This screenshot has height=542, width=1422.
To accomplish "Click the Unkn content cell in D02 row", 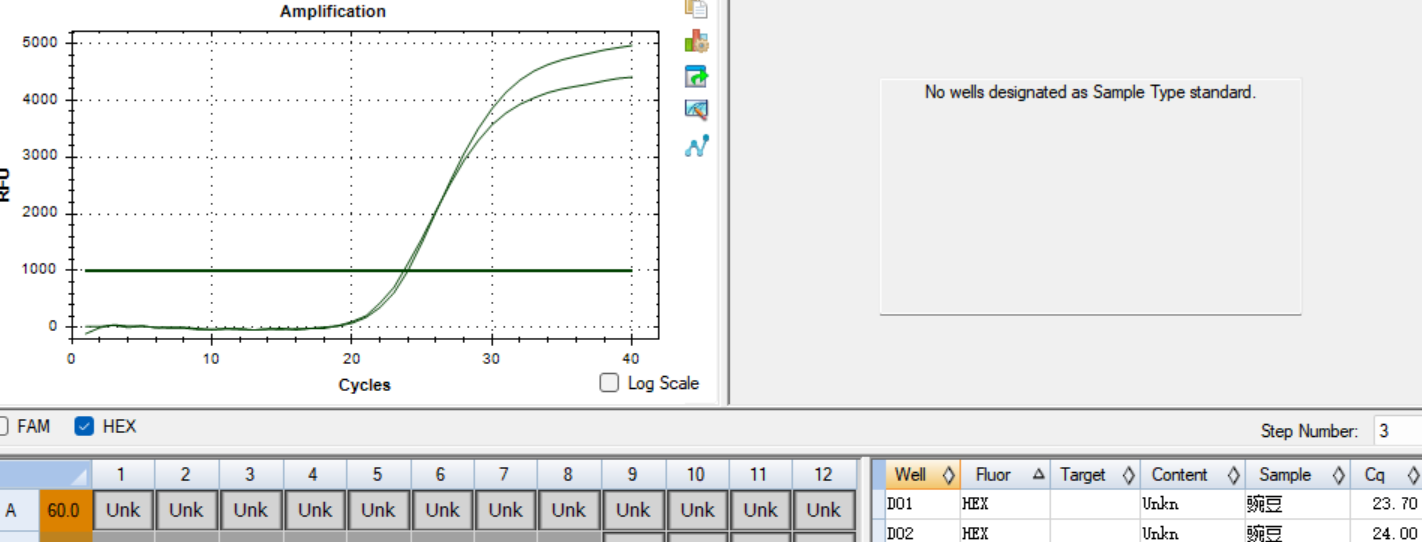I will point(1192,532).
